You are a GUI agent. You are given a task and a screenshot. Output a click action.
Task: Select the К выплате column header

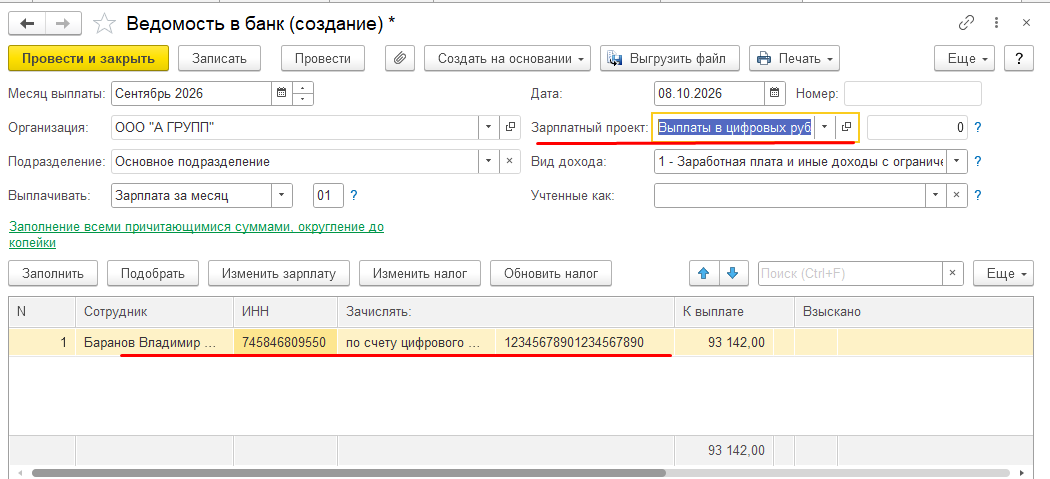pos(735,312)
